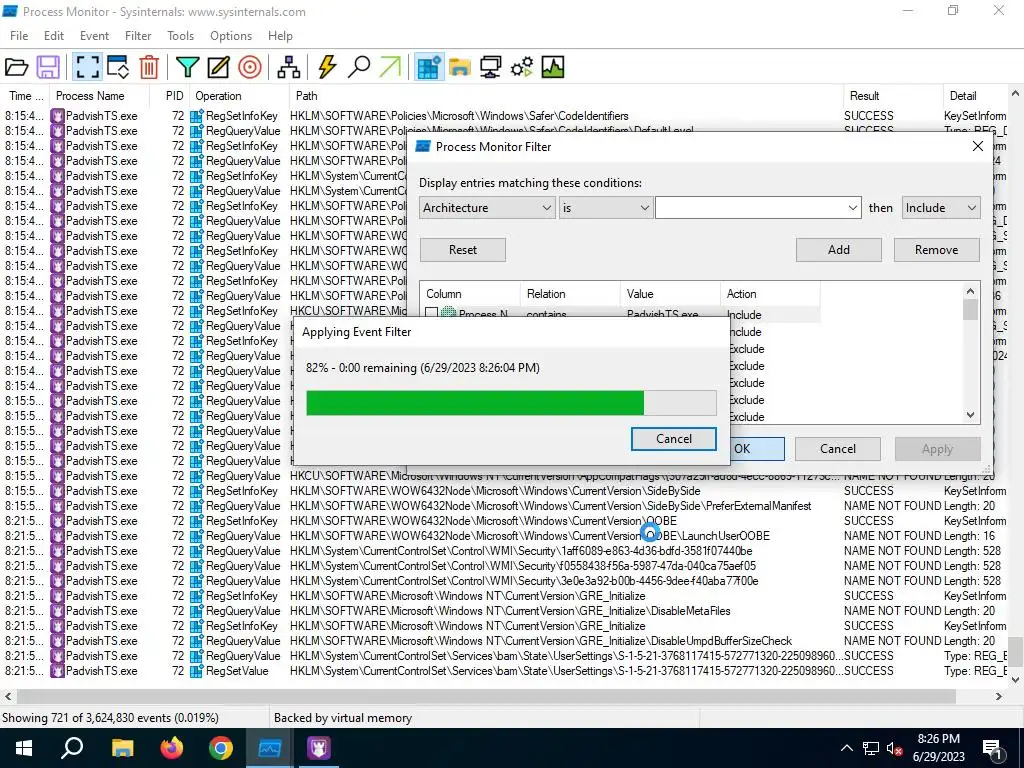Screen dimensions: 1024x768
Task: Click 'Showing 721 of 3,624,830 events' status
Action: [110, 718]
